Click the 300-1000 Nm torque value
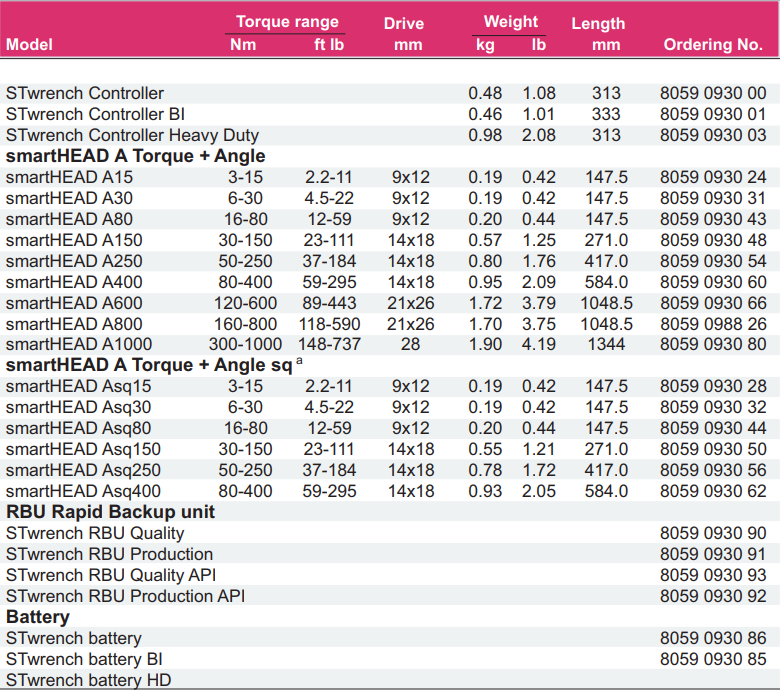Viewport: 780px width, 695px height. click(245, 344)
